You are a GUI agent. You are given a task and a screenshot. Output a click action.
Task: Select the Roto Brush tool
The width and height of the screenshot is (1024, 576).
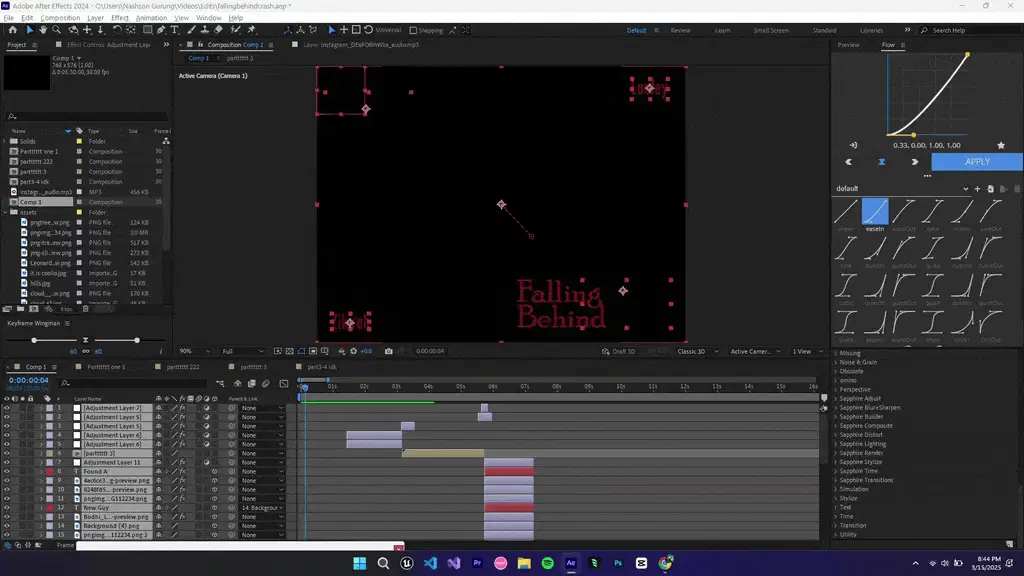coord(235,30)
